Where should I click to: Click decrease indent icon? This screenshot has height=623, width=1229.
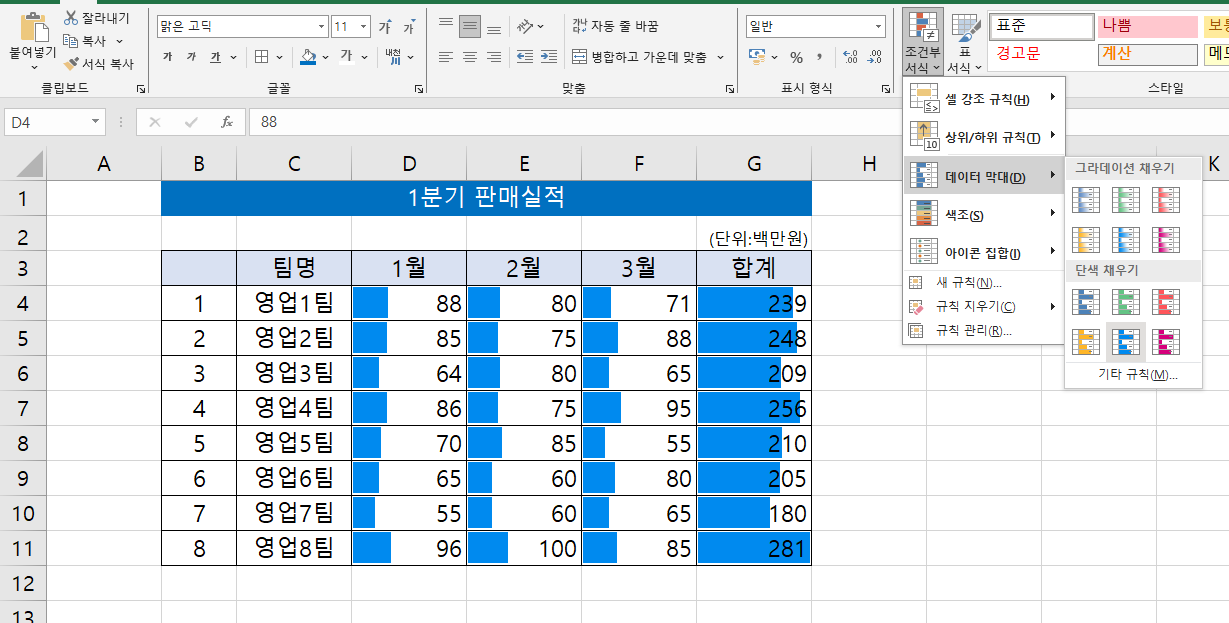tap(523, 57)
